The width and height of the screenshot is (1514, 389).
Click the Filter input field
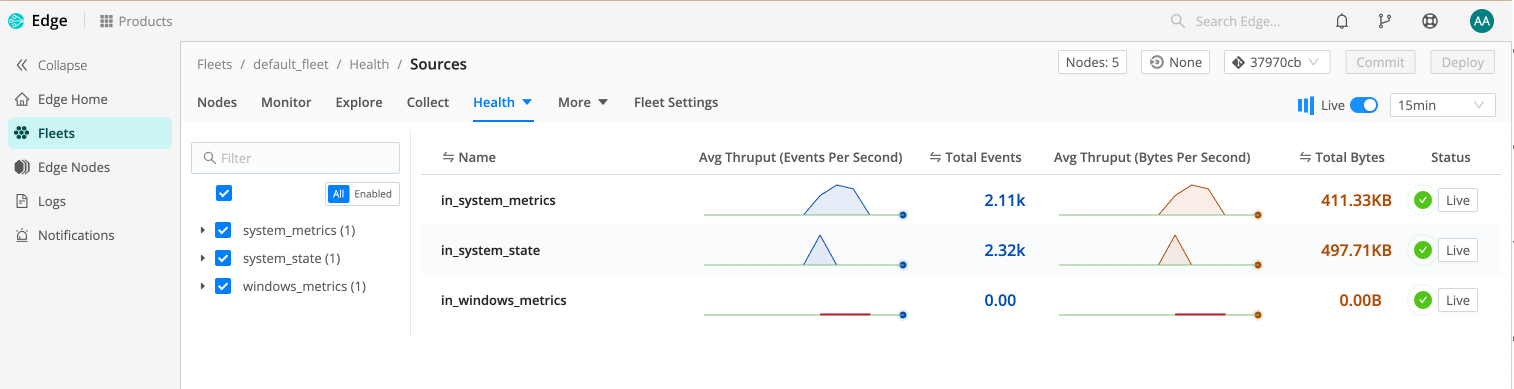click(295, 158)
